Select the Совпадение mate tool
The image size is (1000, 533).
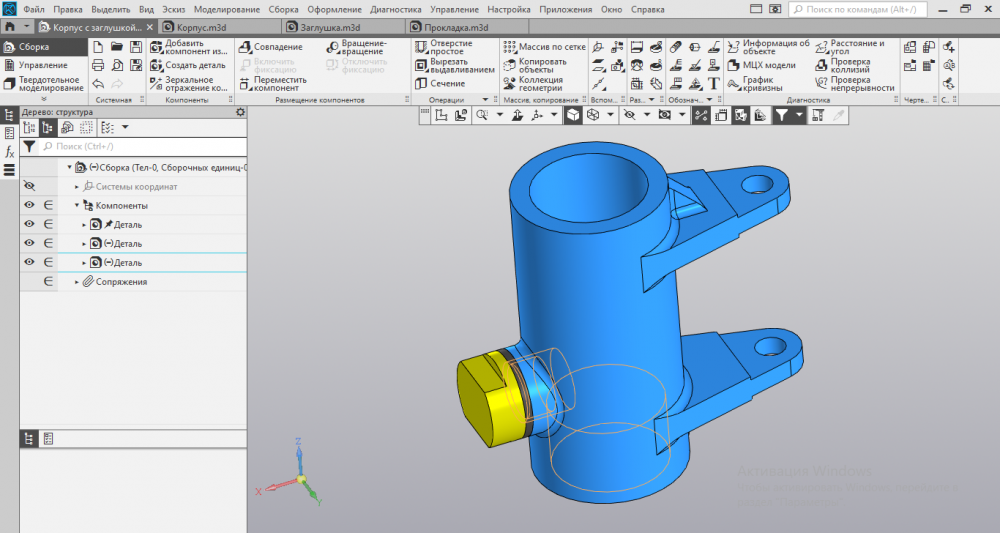coord(271,47)
